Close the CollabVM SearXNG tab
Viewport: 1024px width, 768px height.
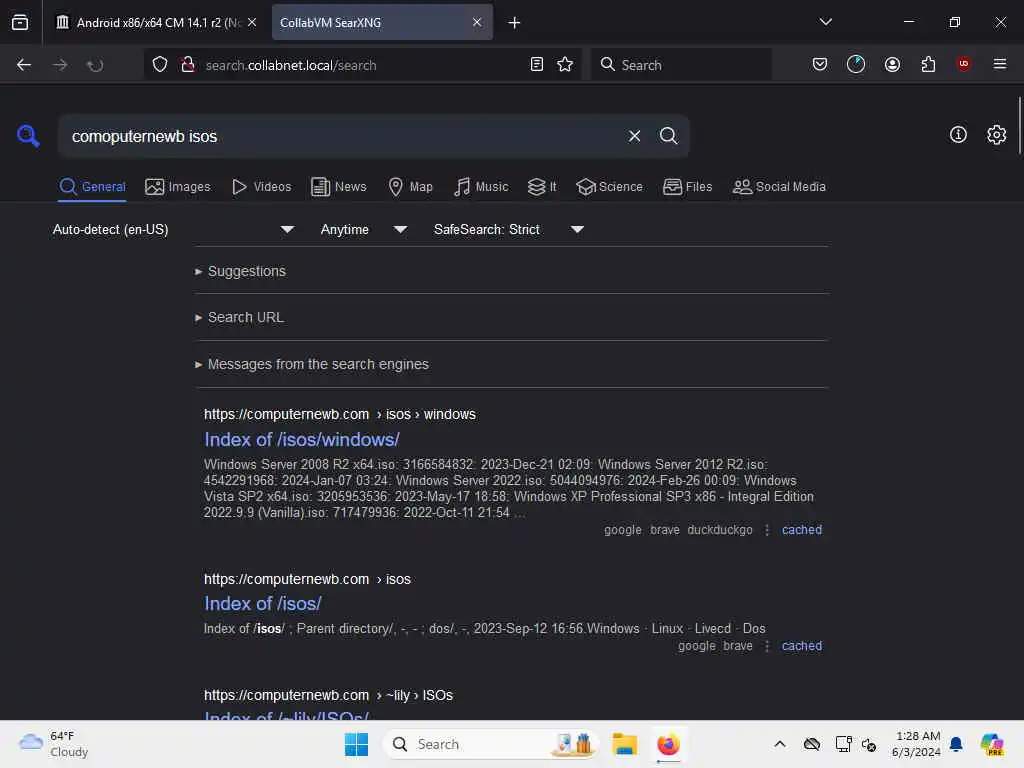coord(477,22)
